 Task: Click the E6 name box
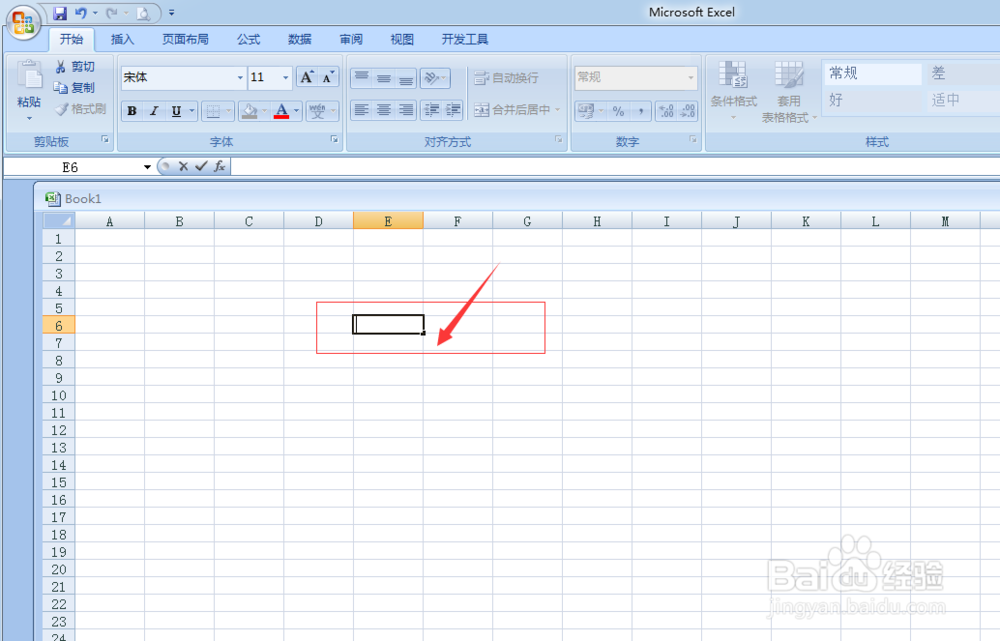pyautogui.click(x=71, y=167)
